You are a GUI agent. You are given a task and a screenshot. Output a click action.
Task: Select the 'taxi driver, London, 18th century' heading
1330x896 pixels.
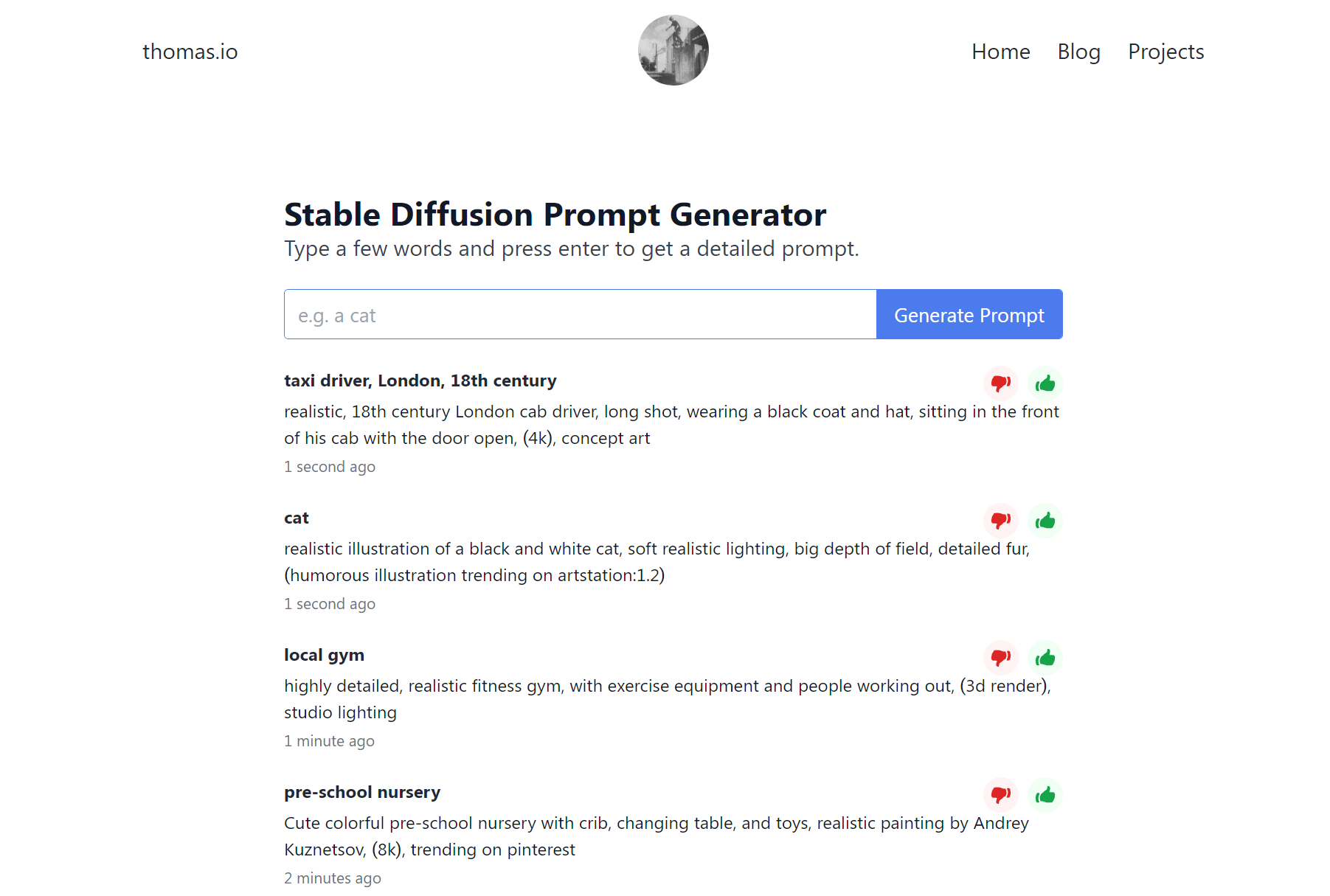click(x=420, y=381)
